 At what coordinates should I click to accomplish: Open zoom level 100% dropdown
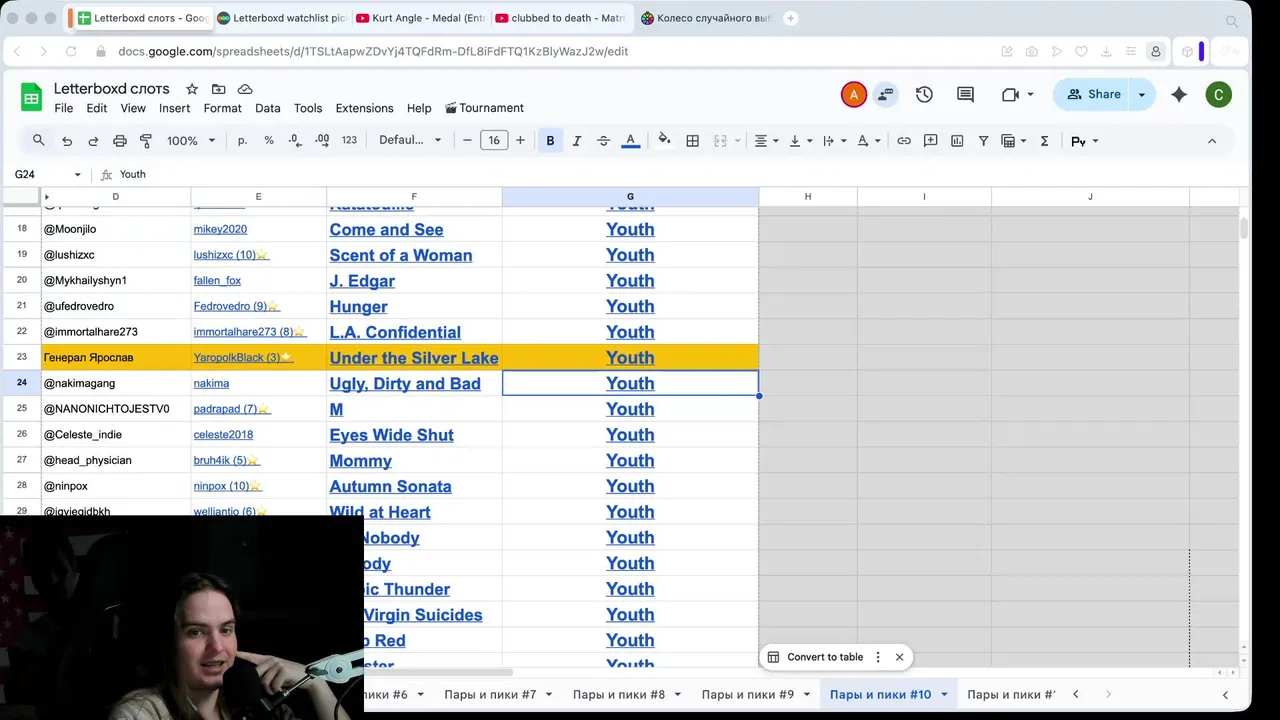[x=191, y=141]
